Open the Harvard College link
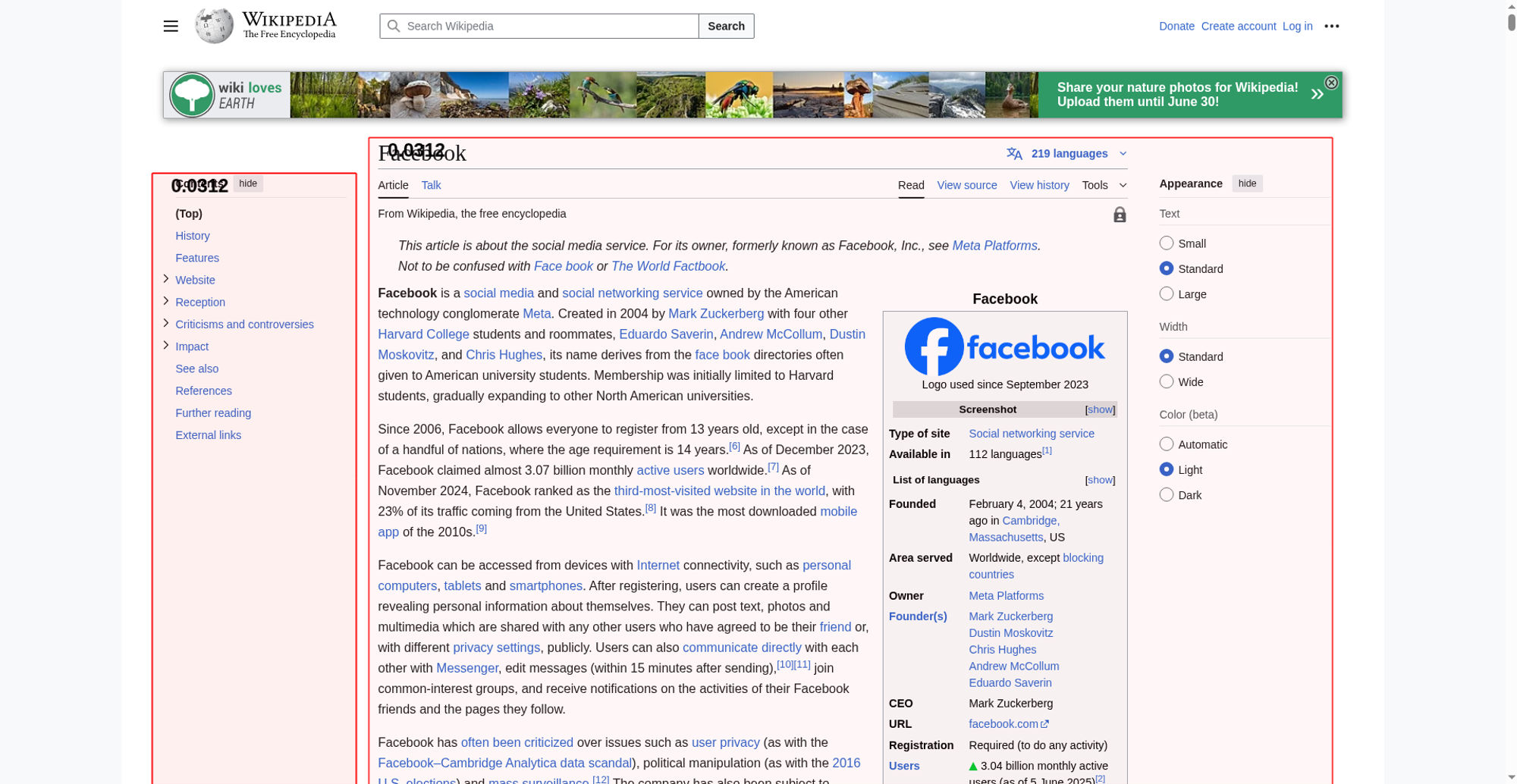Viewport: 1517px width, 784px height. 423,334
